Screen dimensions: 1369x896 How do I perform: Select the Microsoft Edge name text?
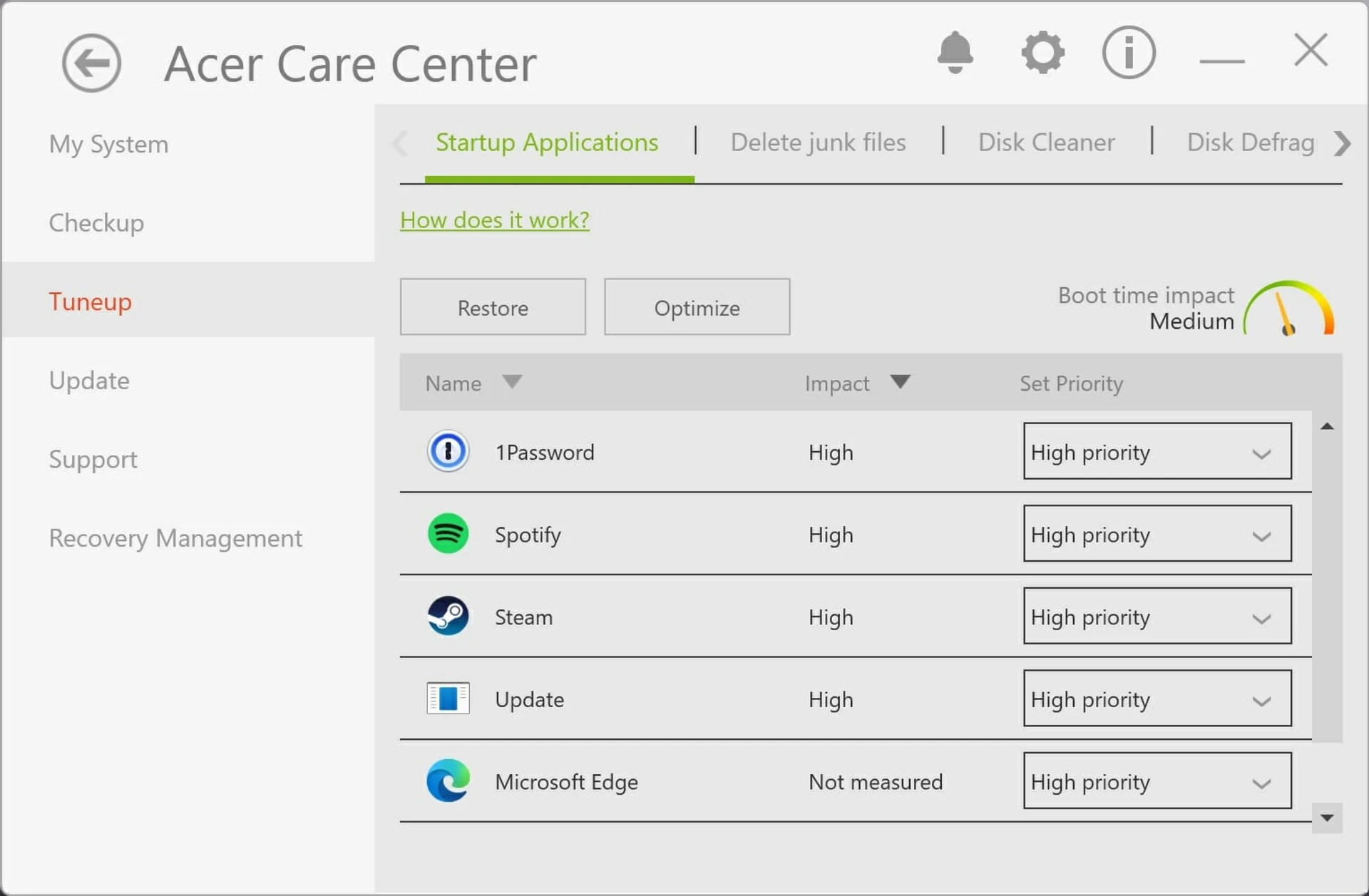click(x=566, y=783)
